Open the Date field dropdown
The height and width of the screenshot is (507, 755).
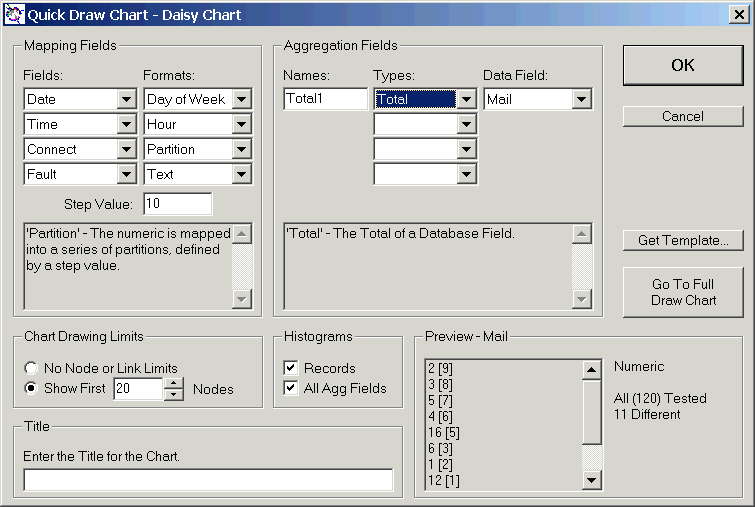(x=126, y=99)
